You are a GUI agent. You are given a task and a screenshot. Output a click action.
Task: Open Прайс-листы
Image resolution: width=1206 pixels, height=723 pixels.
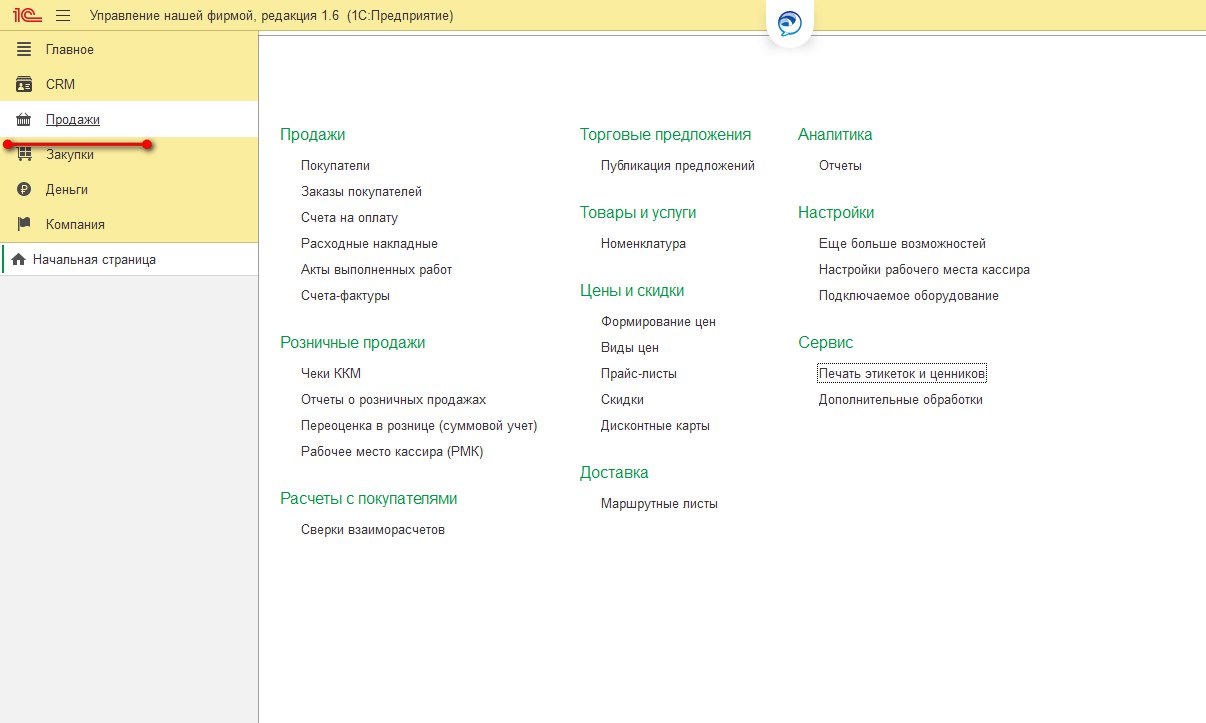pos(639,374)
